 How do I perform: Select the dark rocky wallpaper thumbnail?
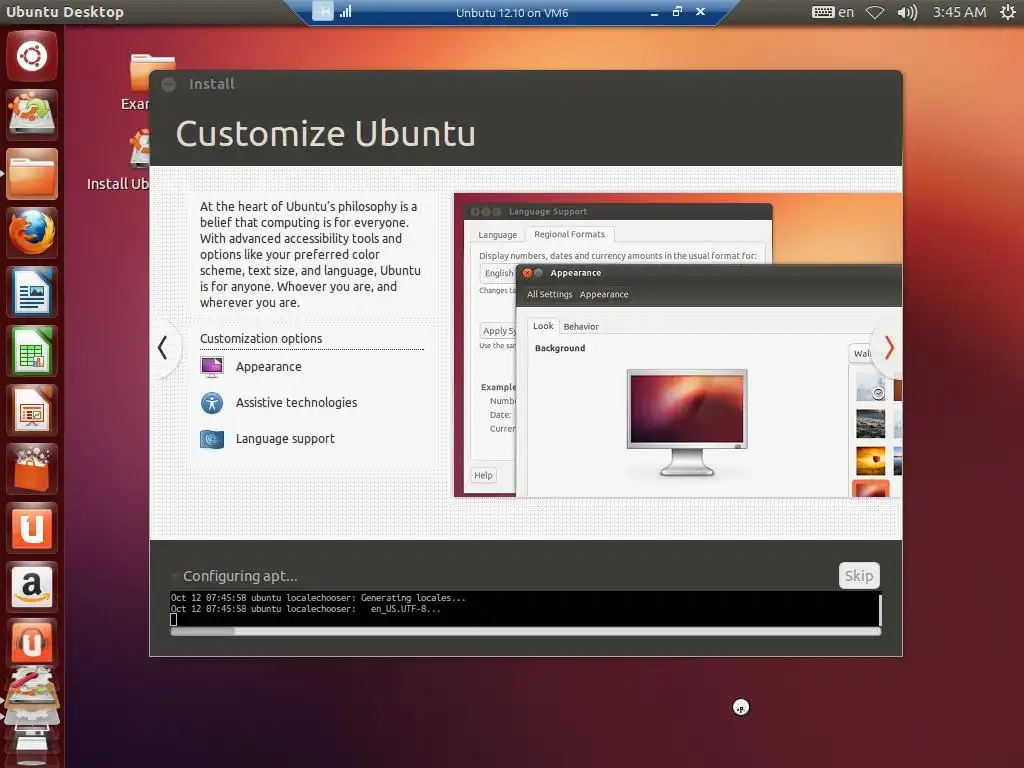(x=871, y=424)
